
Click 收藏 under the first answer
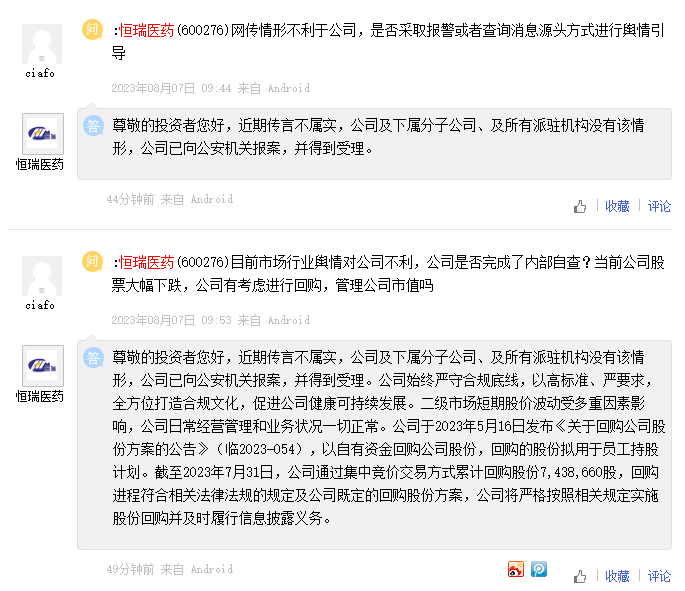click(617, 206)
